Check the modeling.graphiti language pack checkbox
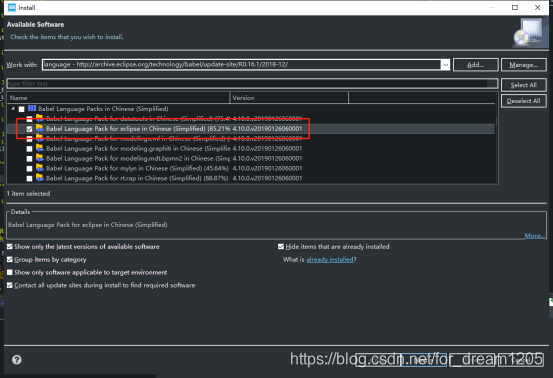 [x=29, y=149]
